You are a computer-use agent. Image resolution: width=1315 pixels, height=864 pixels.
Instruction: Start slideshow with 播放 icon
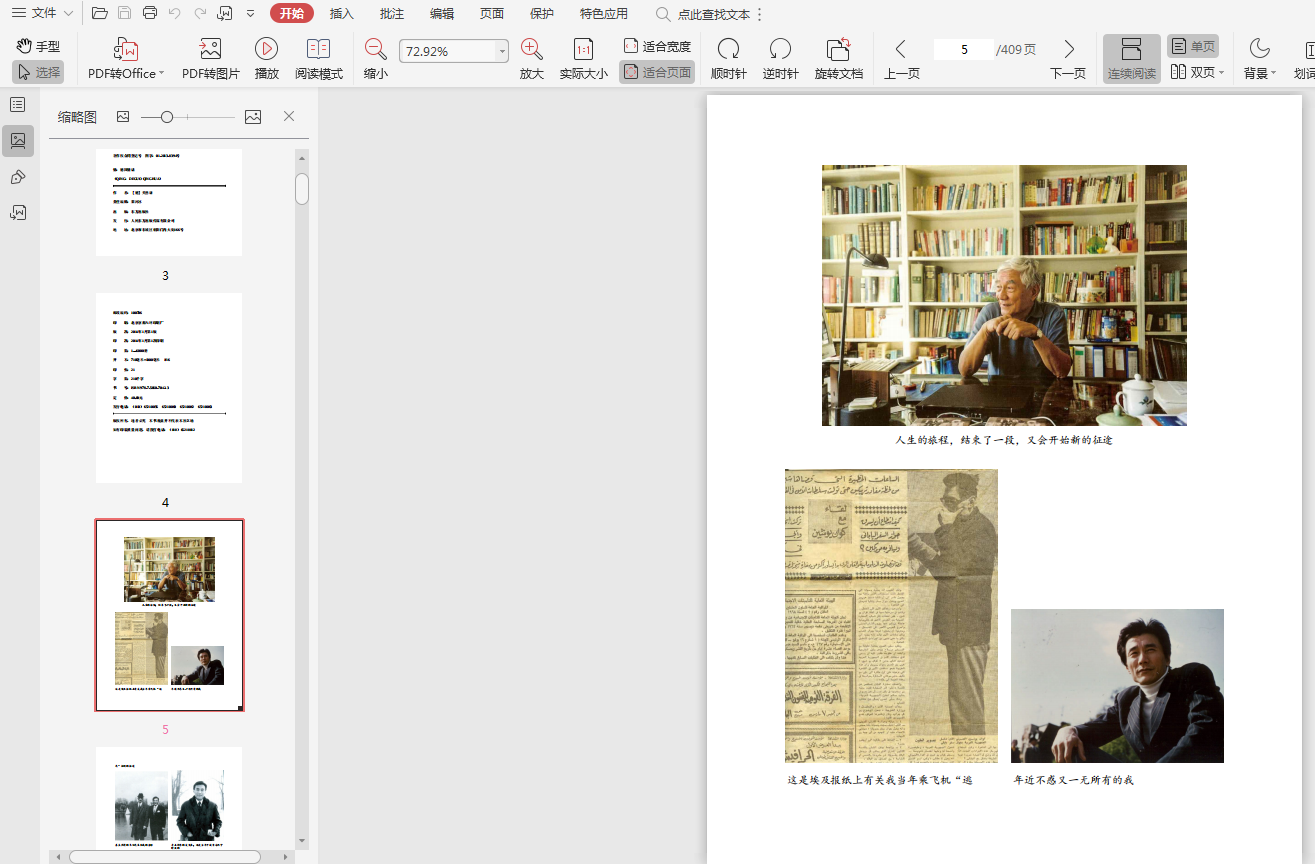tap(266, 50)
